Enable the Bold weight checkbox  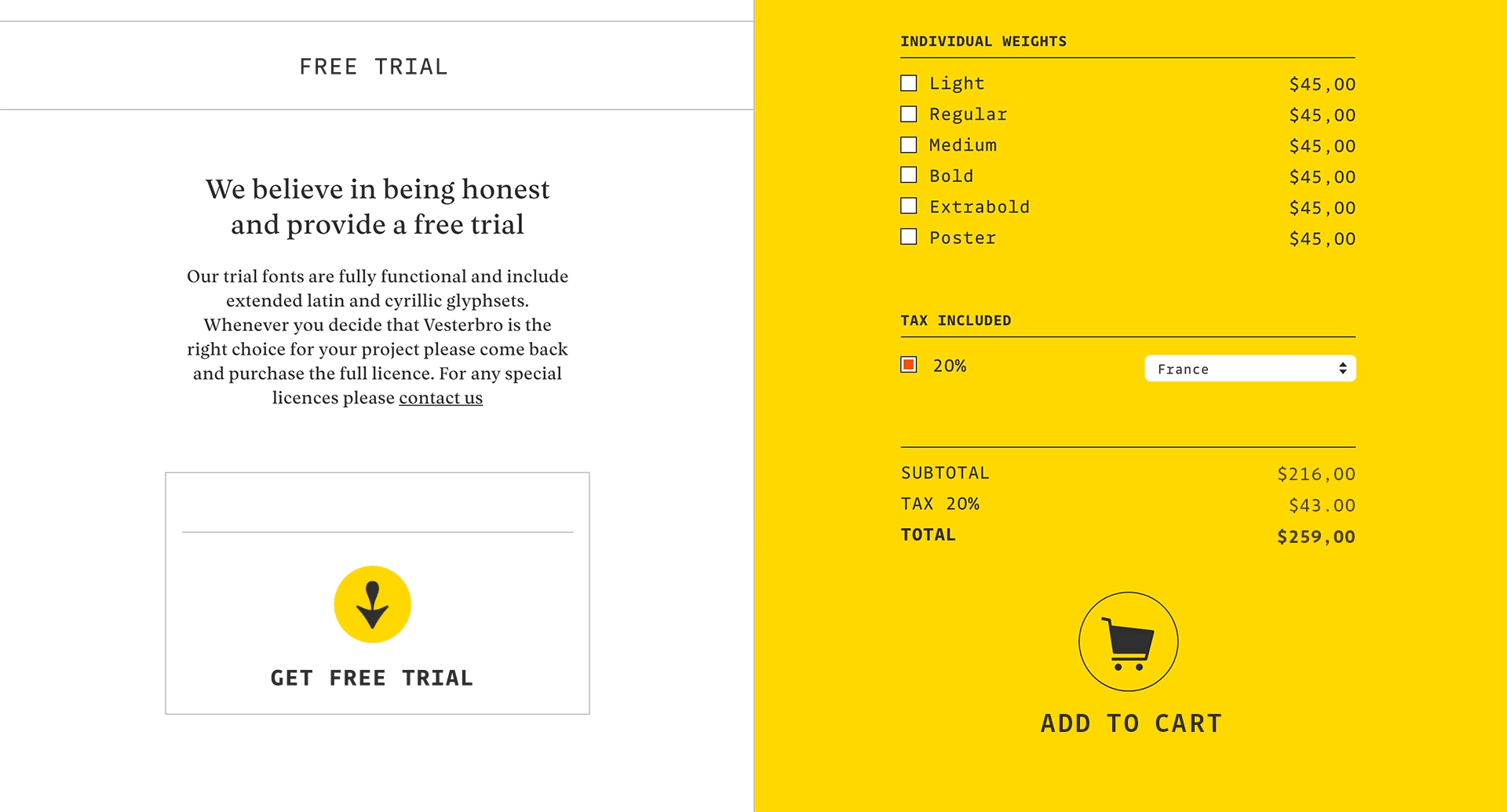pos(909,176)
